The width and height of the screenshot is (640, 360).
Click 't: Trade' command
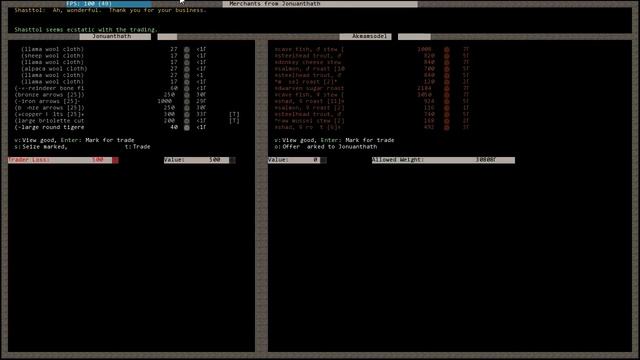pos(138,147)
